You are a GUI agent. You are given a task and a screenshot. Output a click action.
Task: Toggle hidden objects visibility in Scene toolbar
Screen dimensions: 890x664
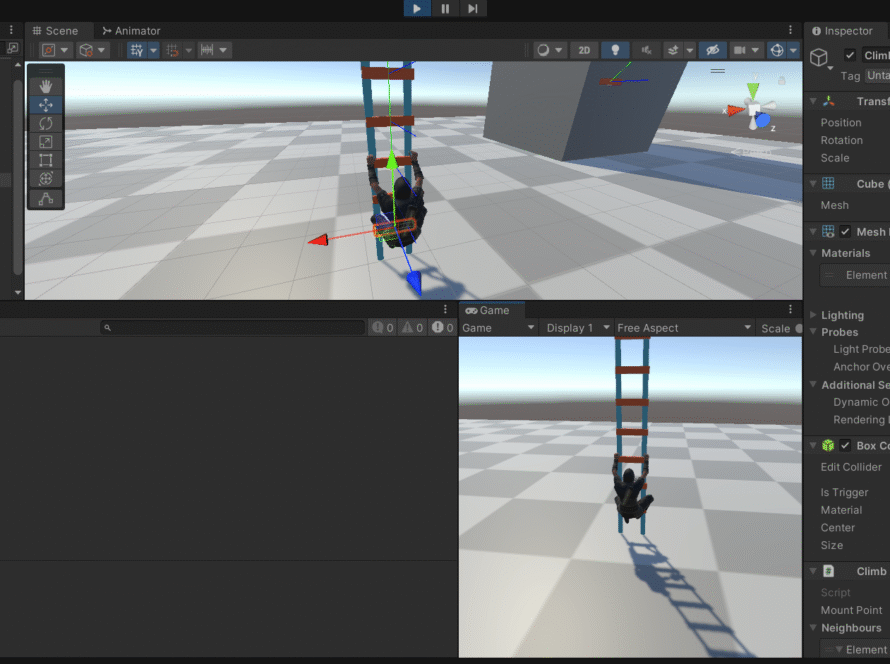tap(711, 50)
